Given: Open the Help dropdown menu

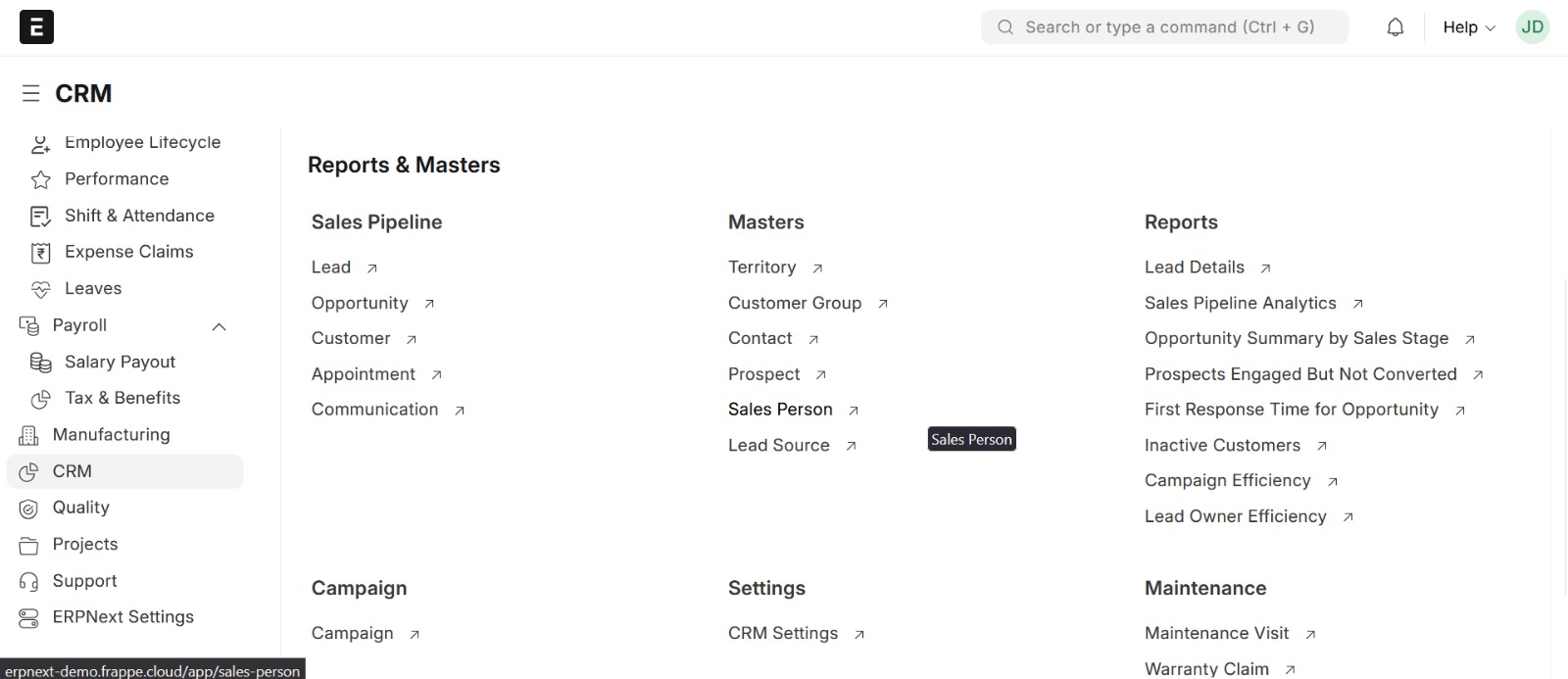Looking at the screenshot, I should point(1468,27).
